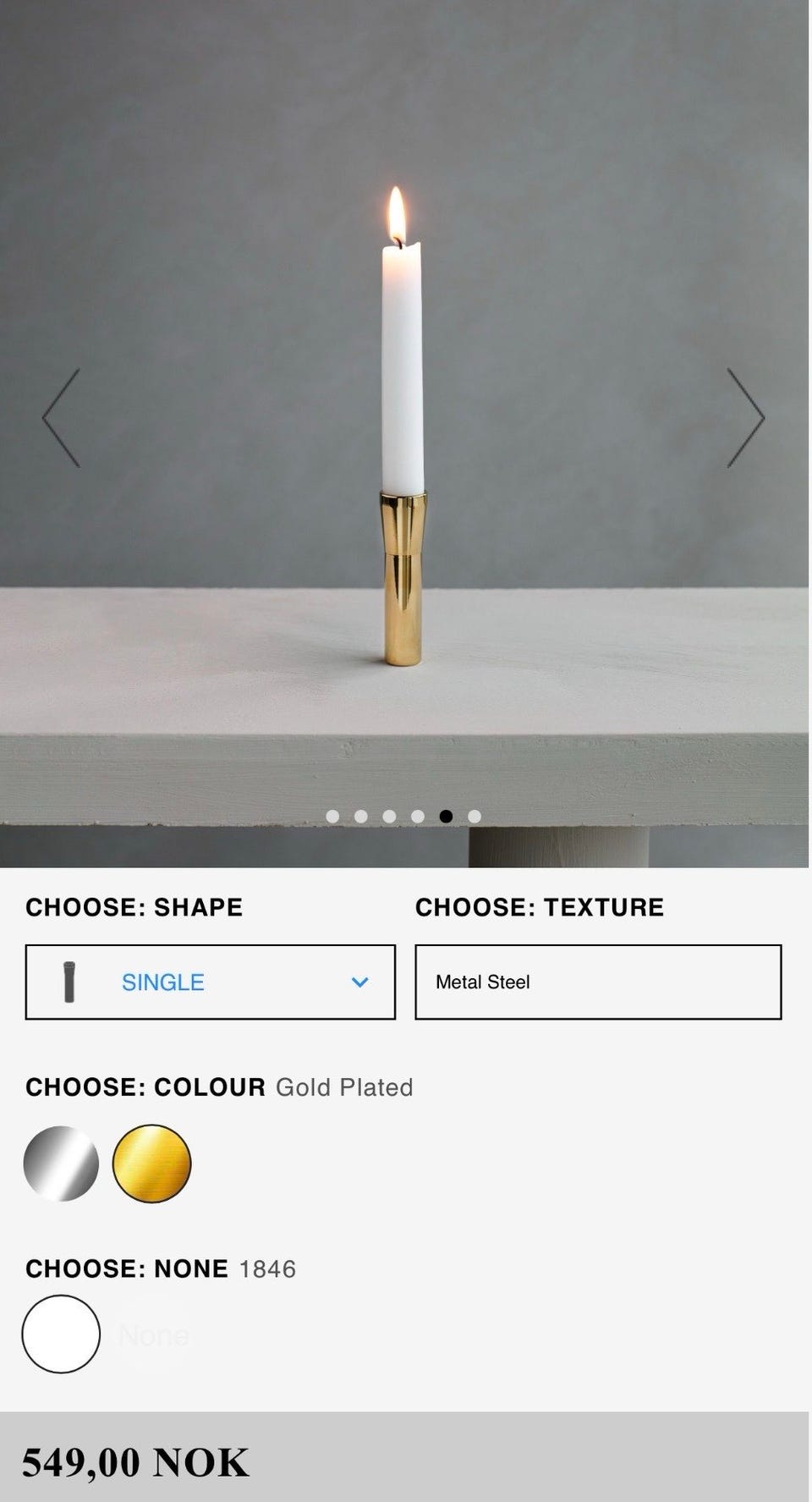Expand shape options with the blue chevron

point(360,982)
